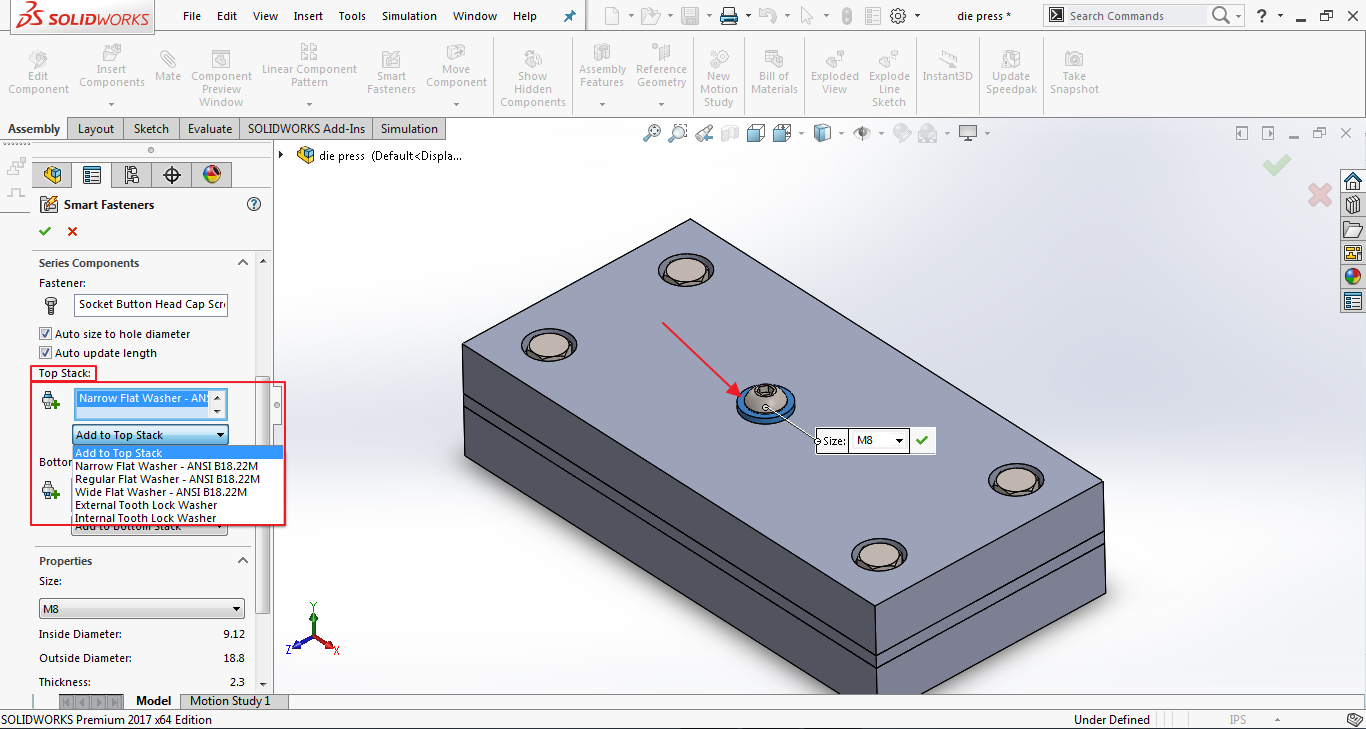Open the Properties Size M8 dropdown

point(142,608)
